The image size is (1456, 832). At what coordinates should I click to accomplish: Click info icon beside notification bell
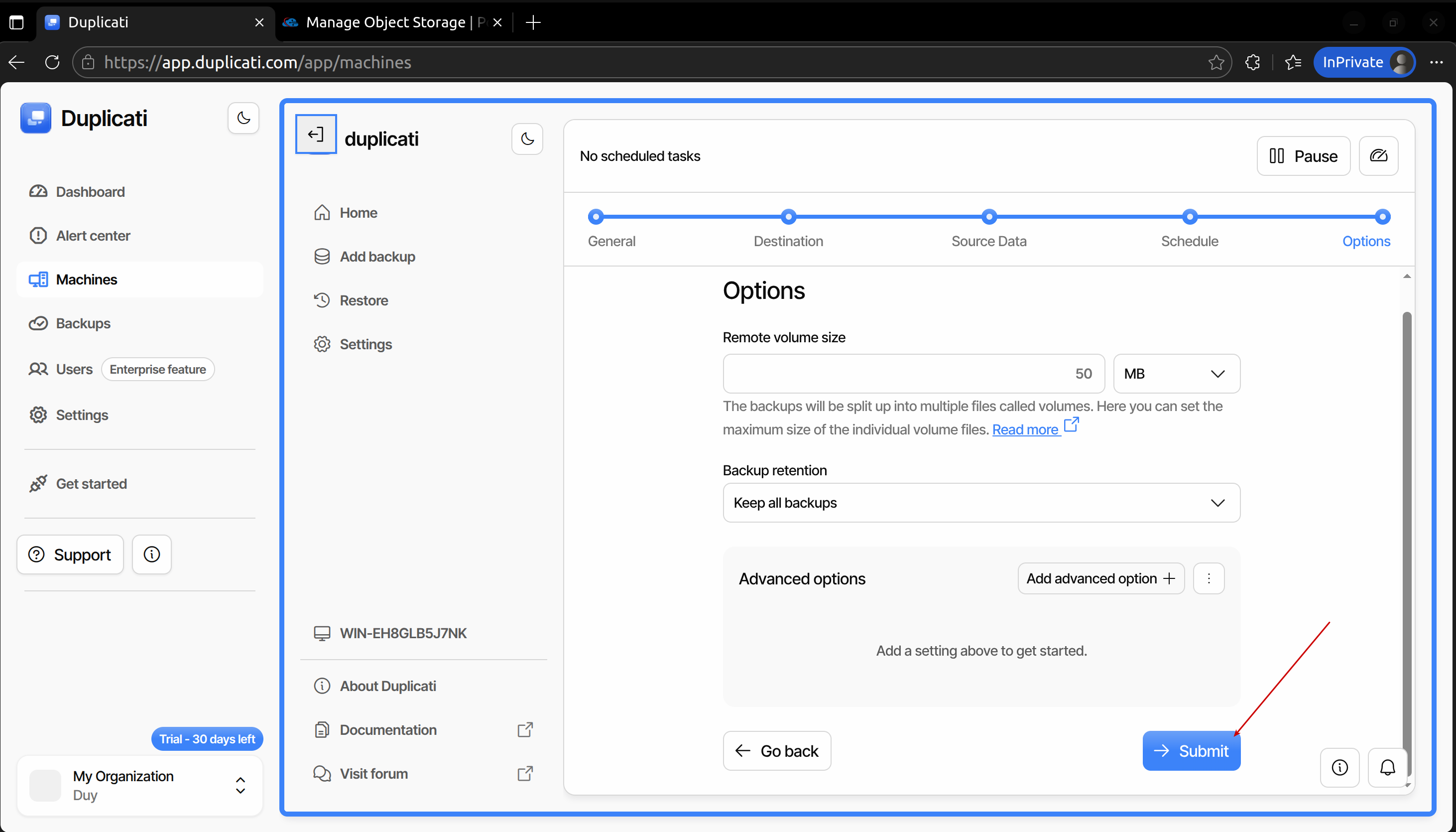pyautogui.click(x=1339, y=767)
